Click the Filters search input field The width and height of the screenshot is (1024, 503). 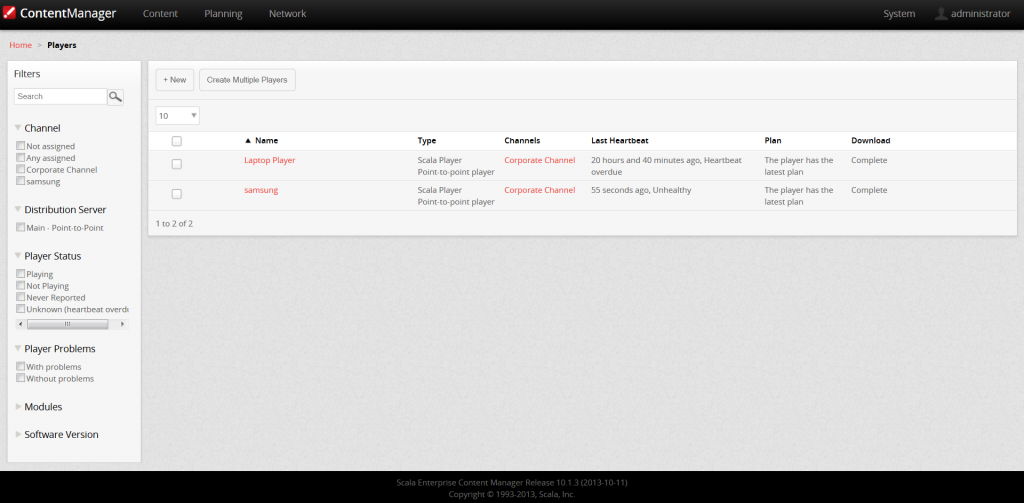click(x=60, y=97)
